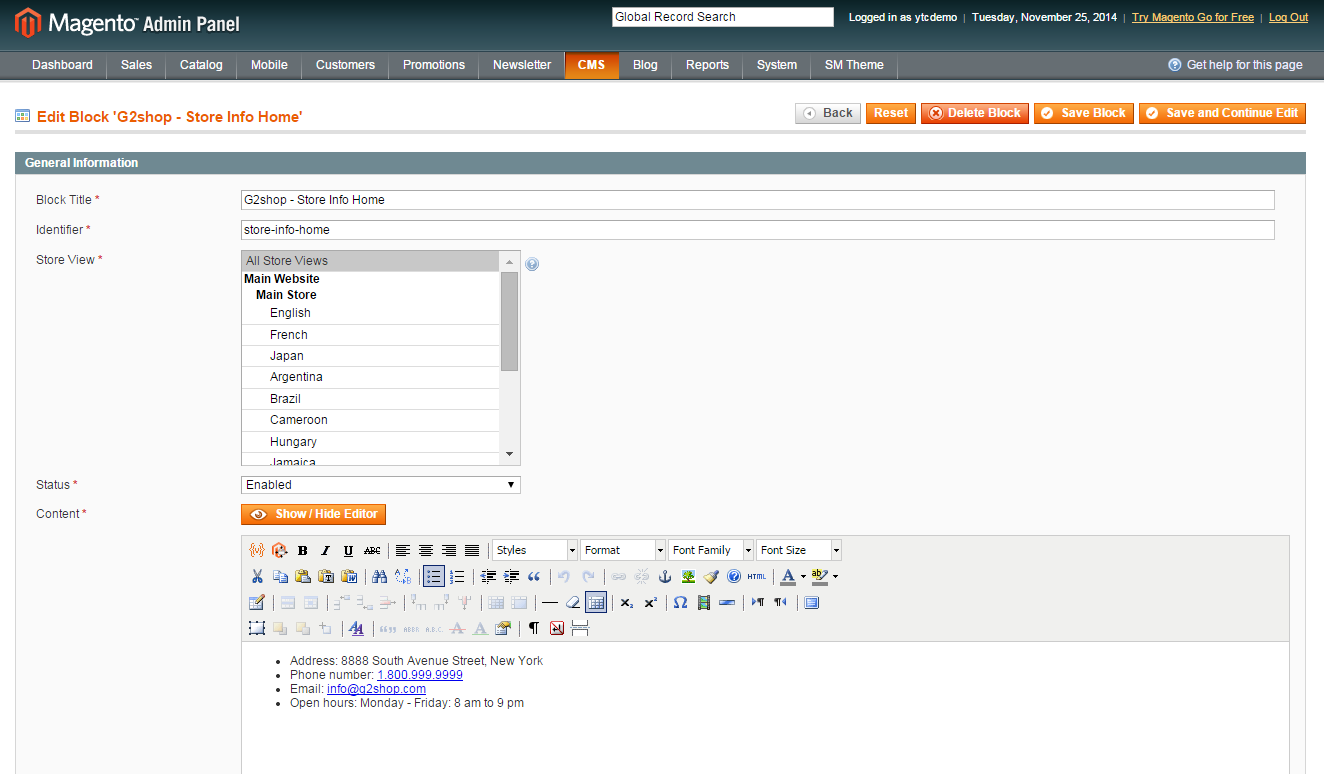
Task: Center align text
Action: [x=426, y=550]
